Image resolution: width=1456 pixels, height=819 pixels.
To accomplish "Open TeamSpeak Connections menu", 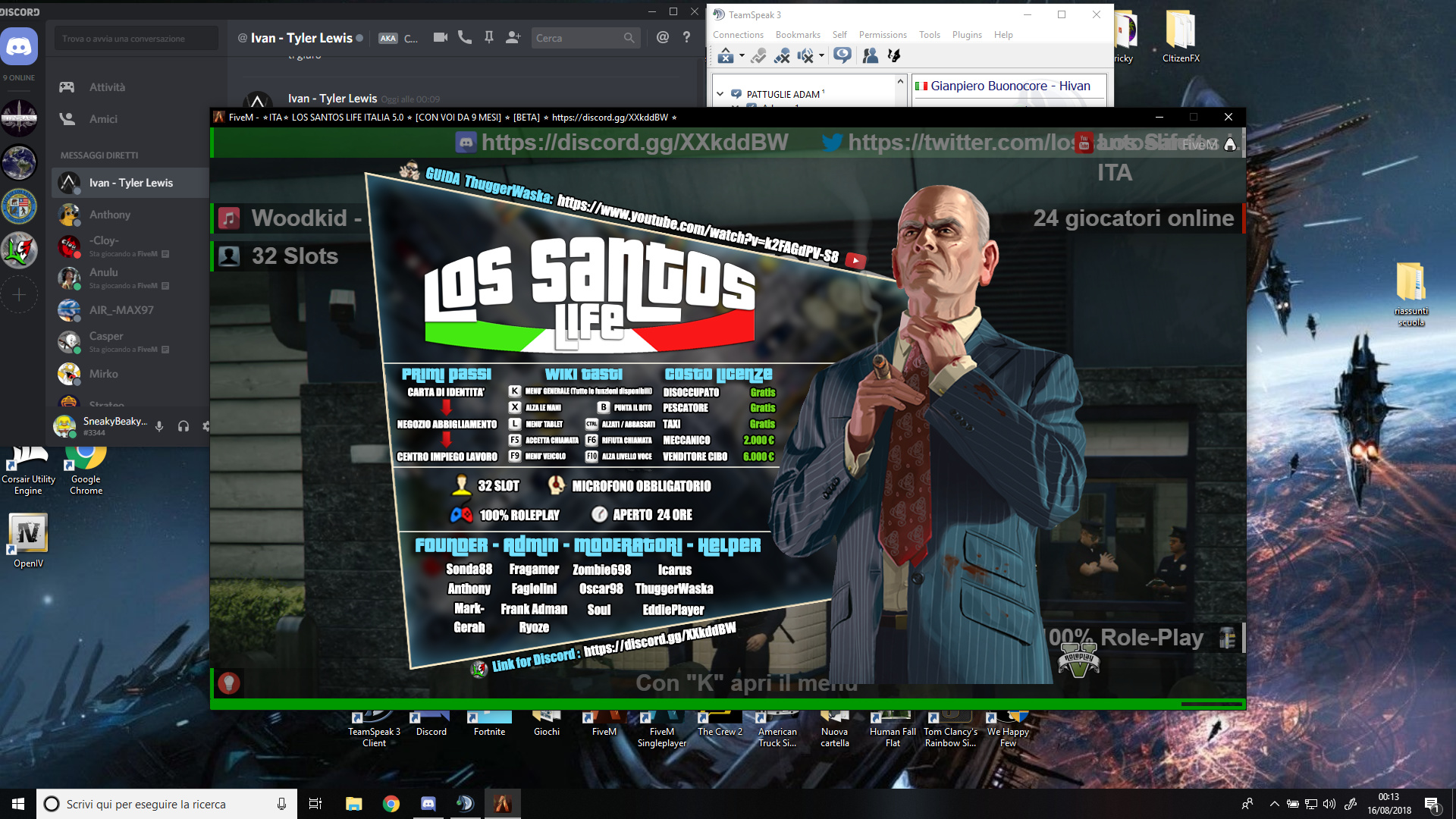I will coord(738,35).
